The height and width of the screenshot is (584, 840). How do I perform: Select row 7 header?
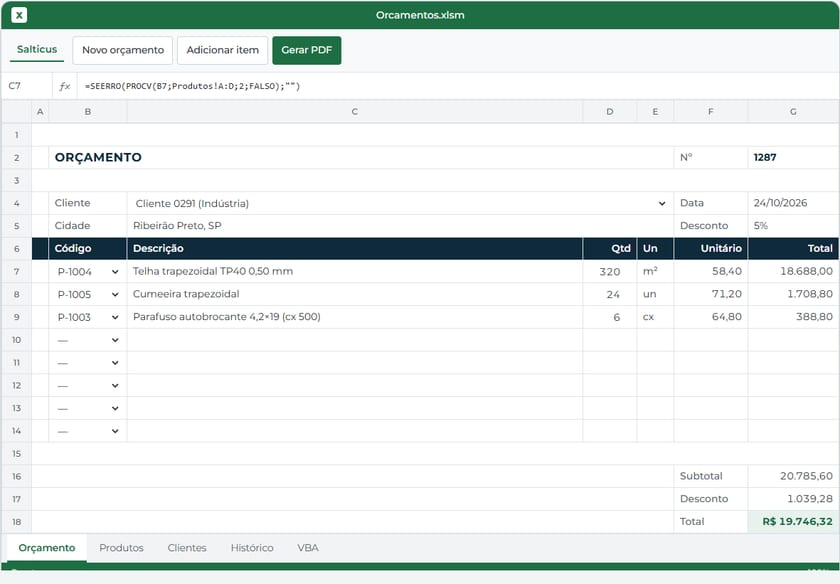pos(17,272)
